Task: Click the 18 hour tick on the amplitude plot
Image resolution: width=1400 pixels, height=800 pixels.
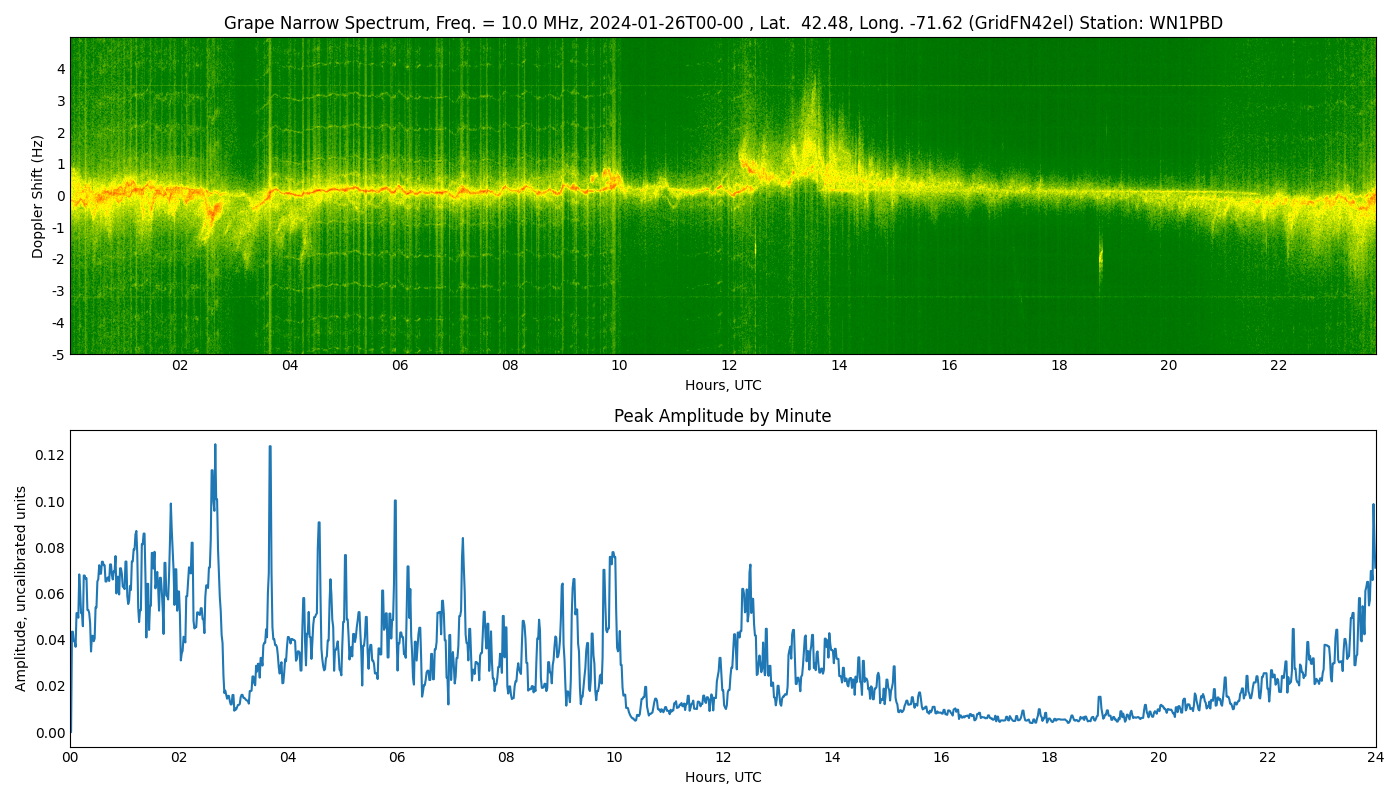Action: pos(1049,757)
